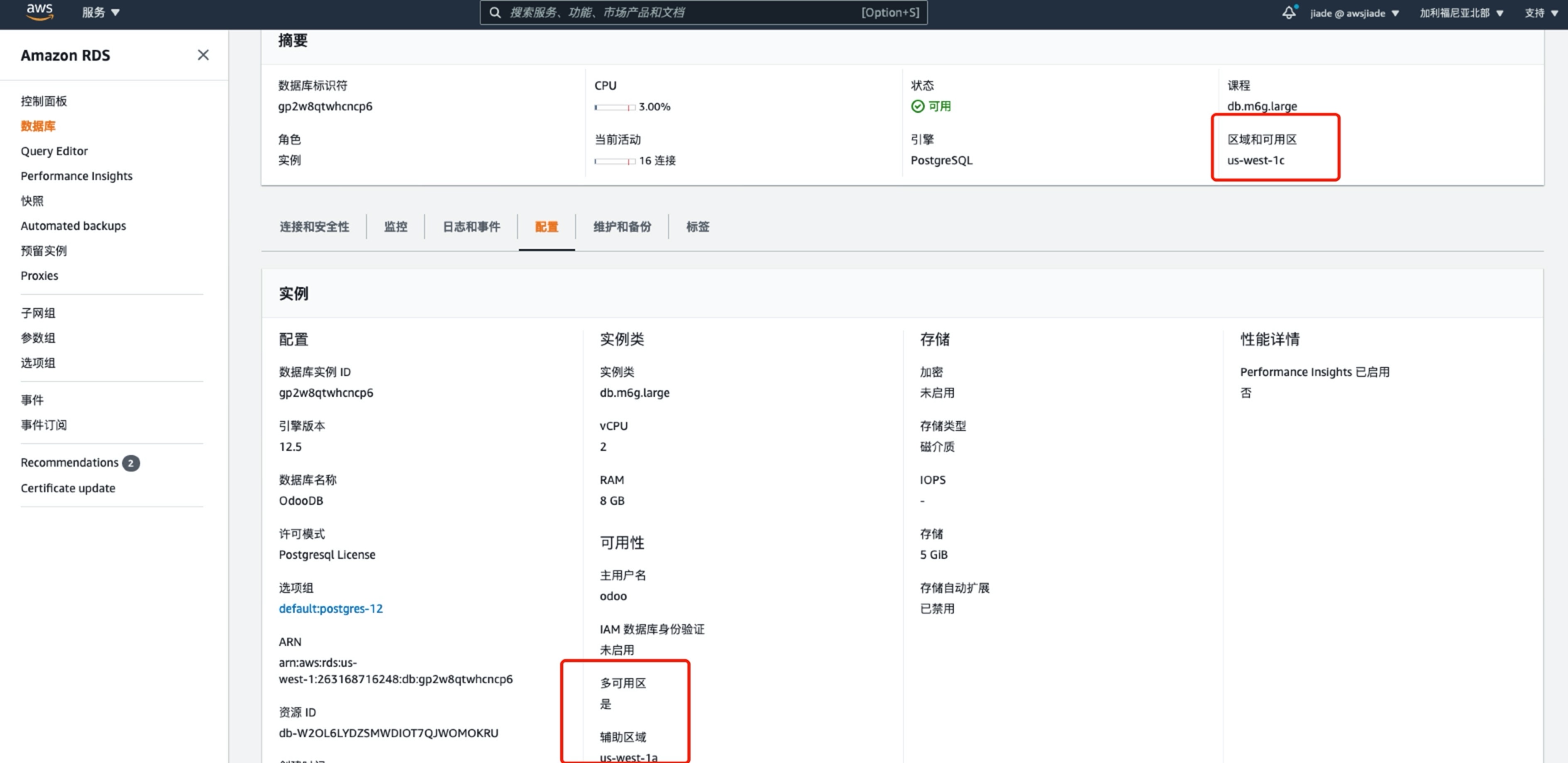Select the 维护和备份 tab
This screenshot has width=1568, height=763.
[x=622, y=227]
